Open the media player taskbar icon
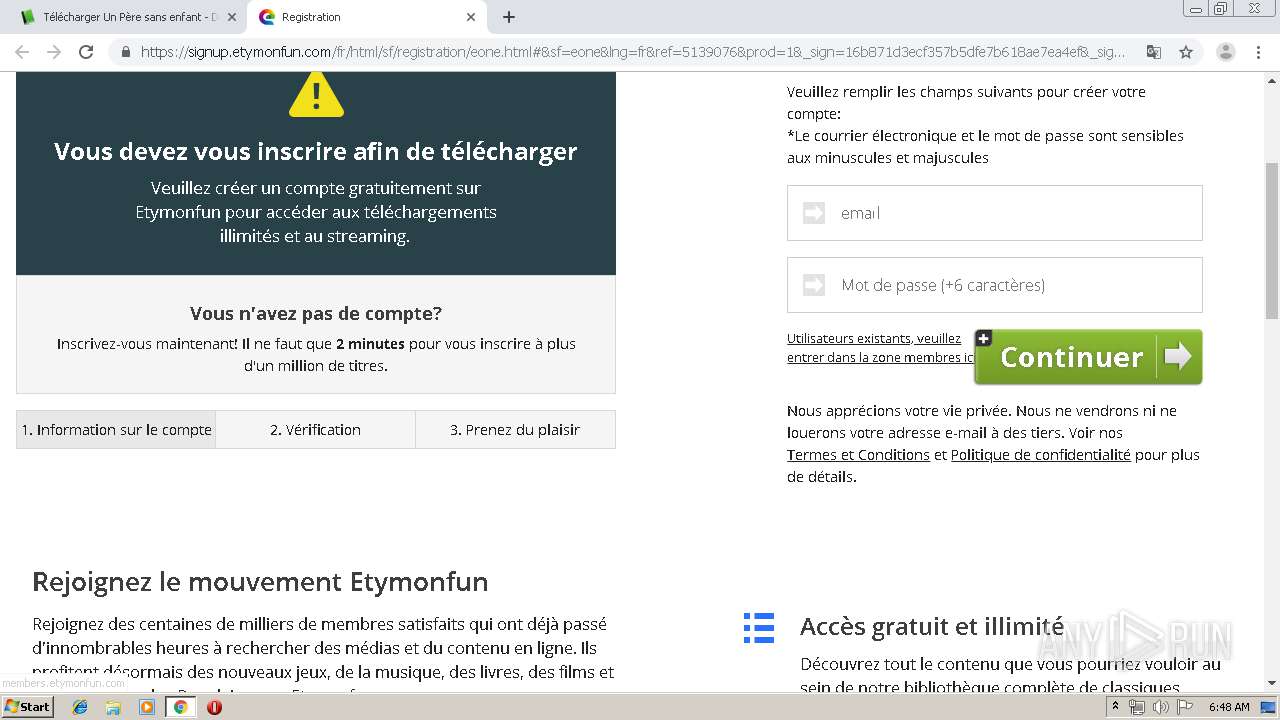The width and height of the screenshot is (1280, 720). point(147,707)
